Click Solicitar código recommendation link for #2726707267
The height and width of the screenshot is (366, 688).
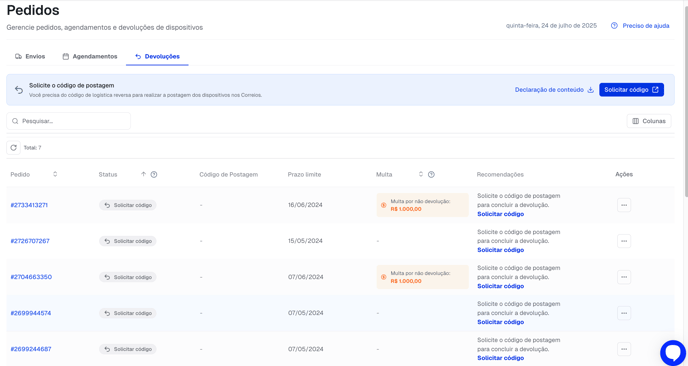point(501,250)
